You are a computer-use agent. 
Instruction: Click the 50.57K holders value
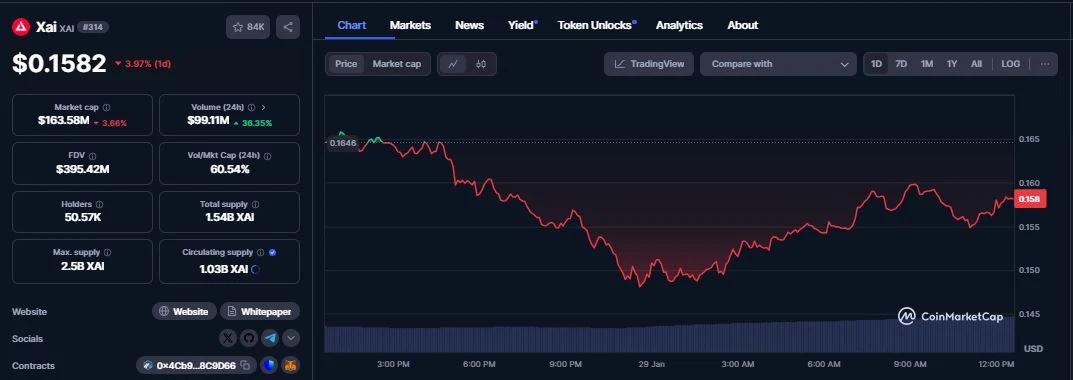pyautogui.click(x=82, y=217)
